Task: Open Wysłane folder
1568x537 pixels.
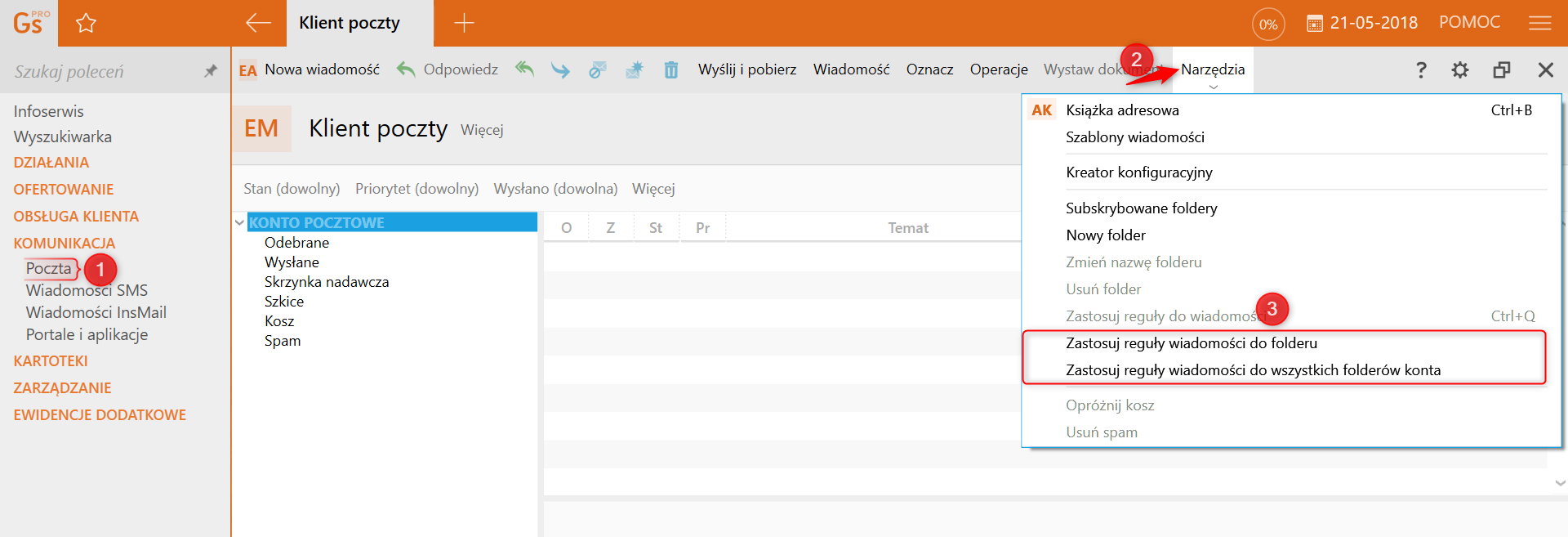Action: (292, 262)
